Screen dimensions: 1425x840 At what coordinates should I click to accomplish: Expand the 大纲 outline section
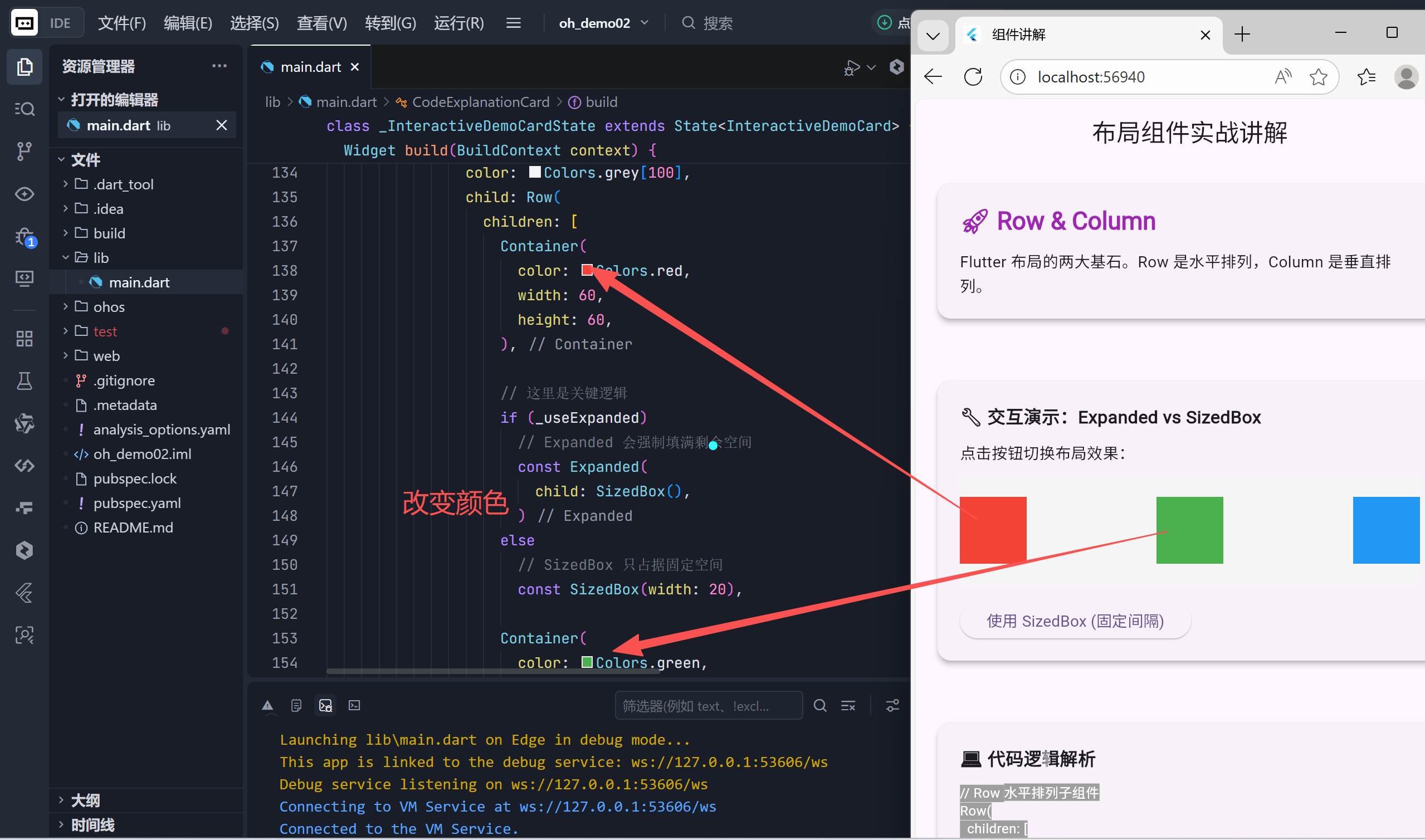[x=85, y=800]
